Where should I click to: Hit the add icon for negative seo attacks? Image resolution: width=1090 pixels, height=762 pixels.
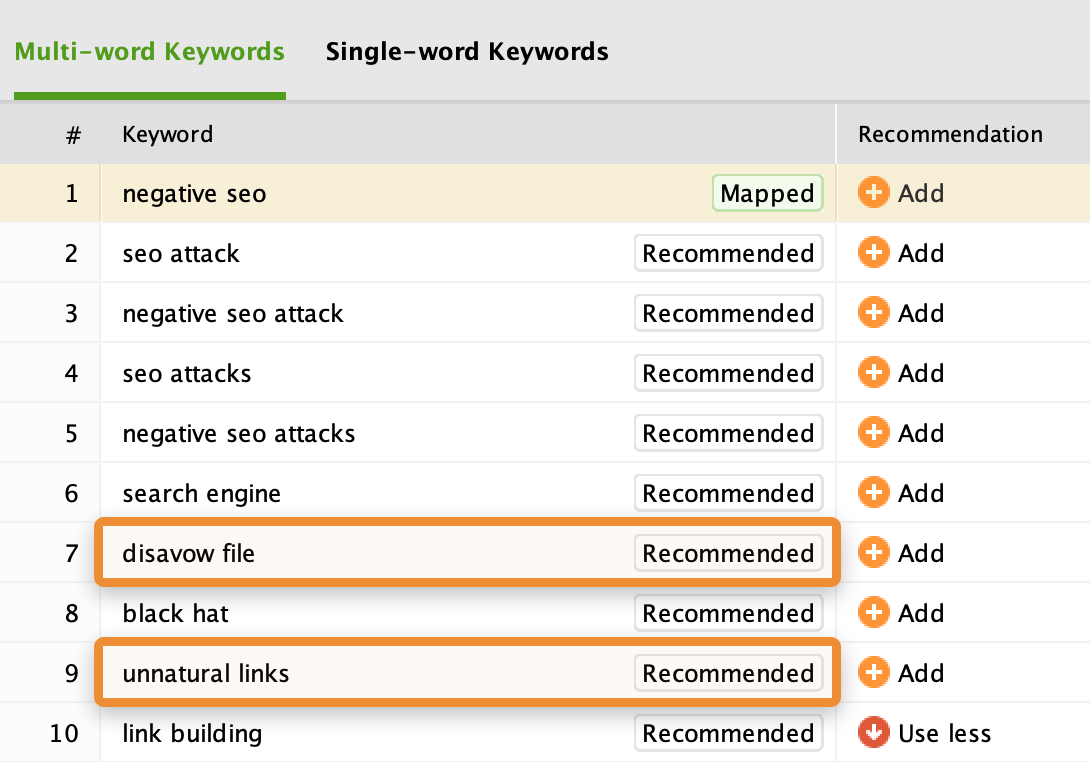[x=873, y=433]
